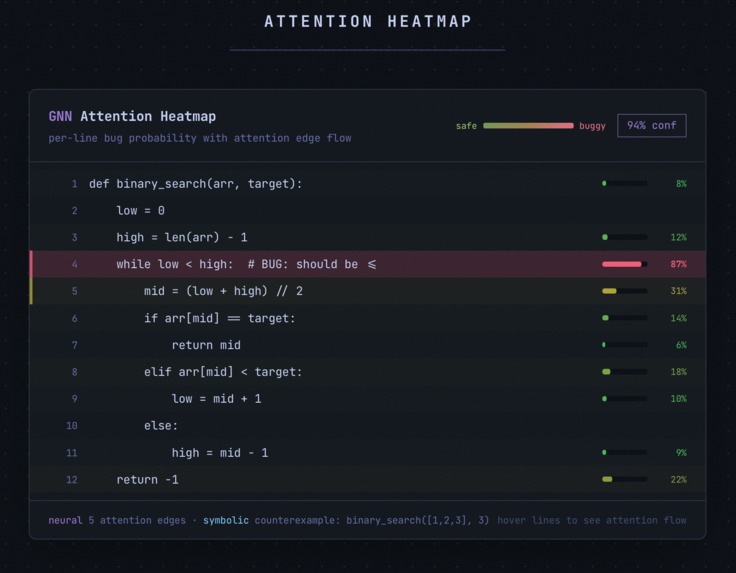Click the neural label in footer
Screen dimensions: 736x573
point(65,520)
